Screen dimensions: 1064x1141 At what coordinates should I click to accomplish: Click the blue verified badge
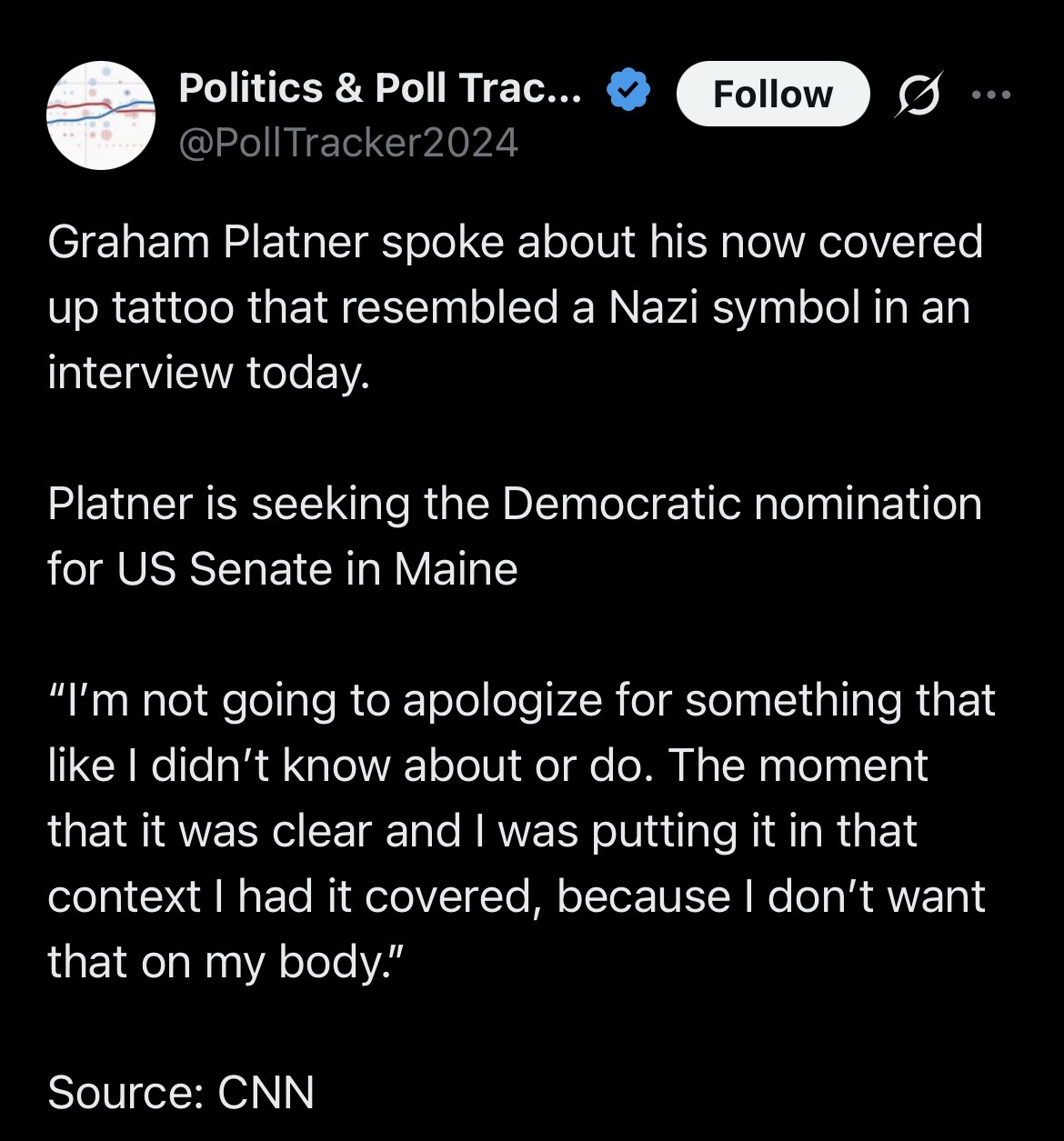tap(627, 92)
